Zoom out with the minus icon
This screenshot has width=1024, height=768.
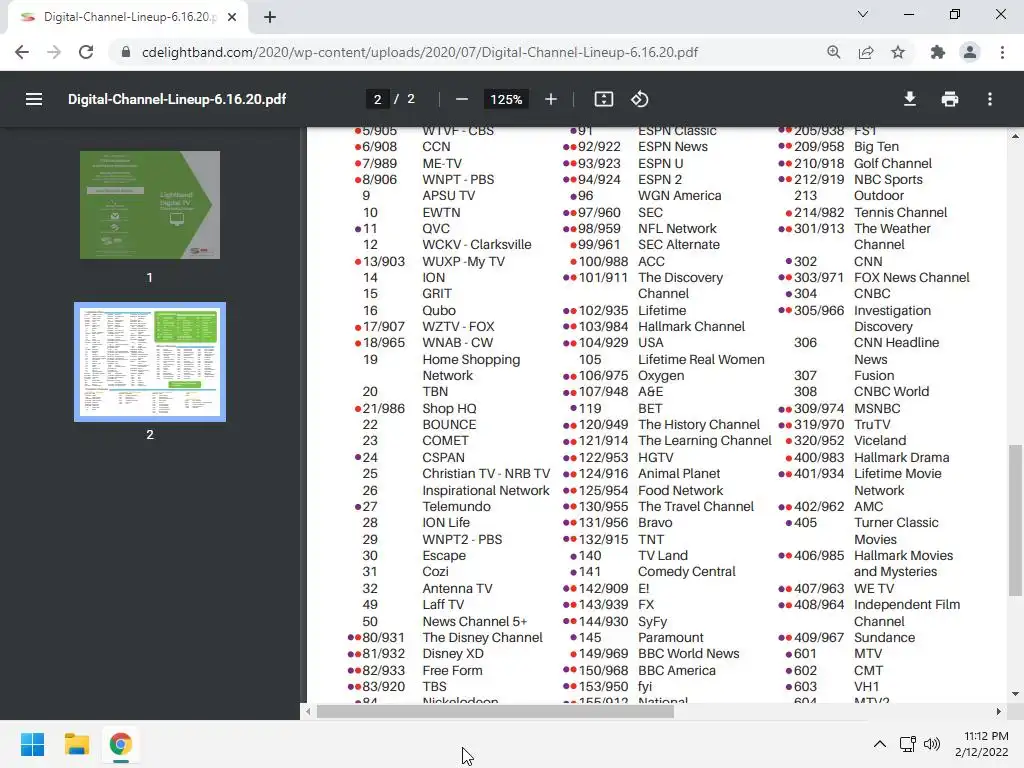[462, 99]
